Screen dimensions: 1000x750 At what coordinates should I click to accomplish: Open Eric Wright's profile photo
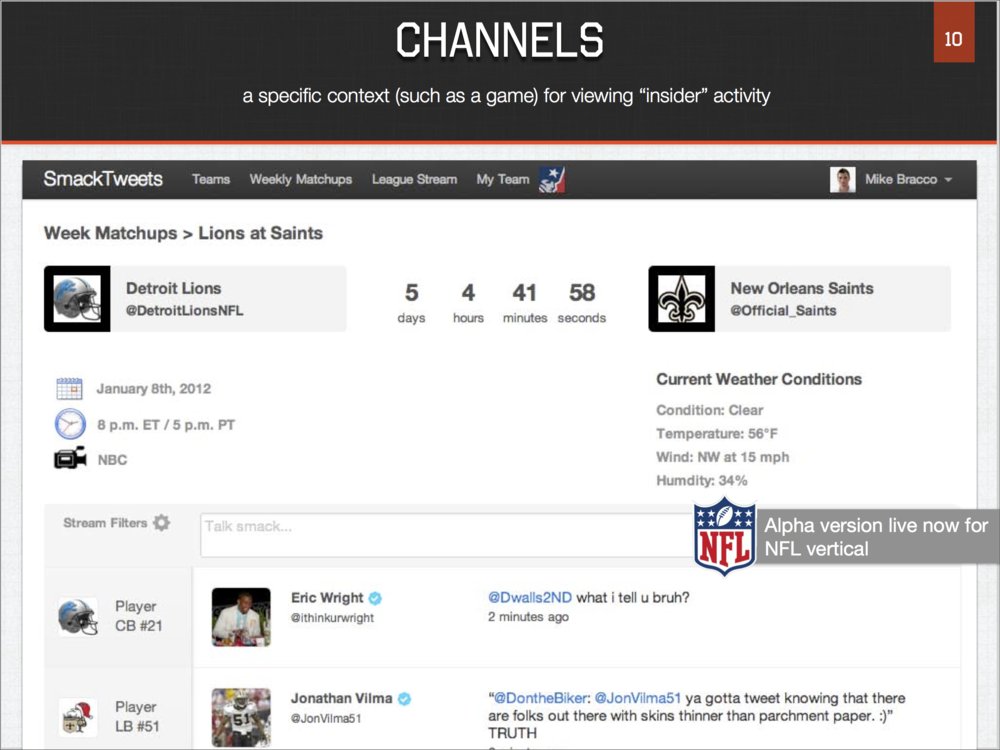[241, 617]
